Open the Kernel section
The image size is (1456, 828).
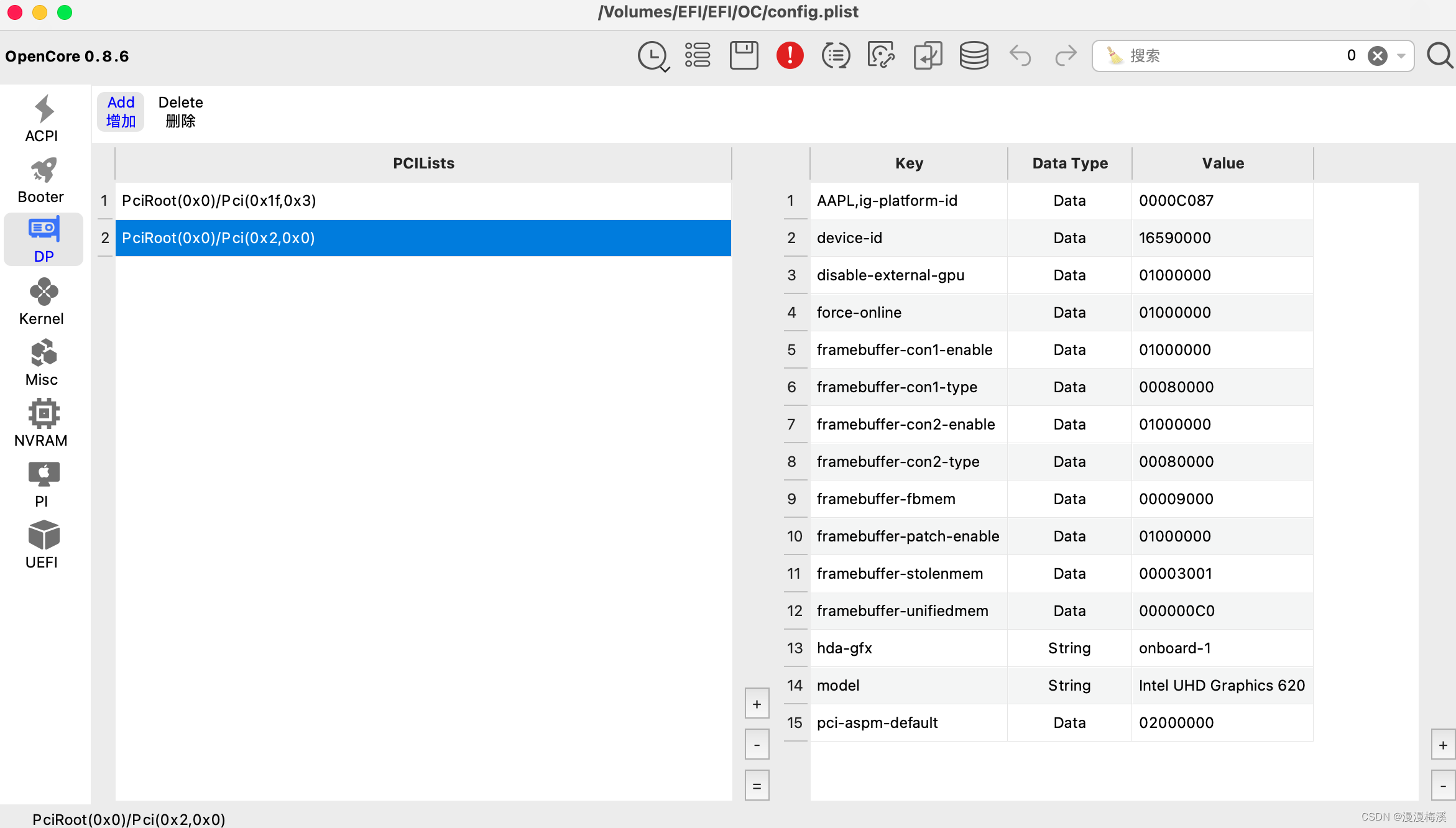click(43, 301)
